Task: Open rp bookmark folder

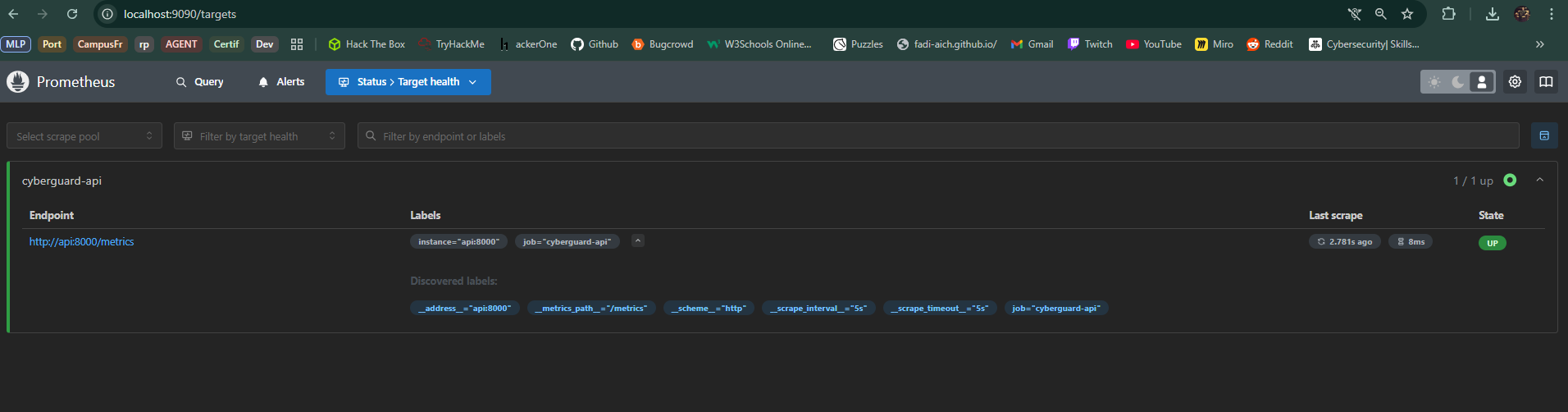Action: 144,44
